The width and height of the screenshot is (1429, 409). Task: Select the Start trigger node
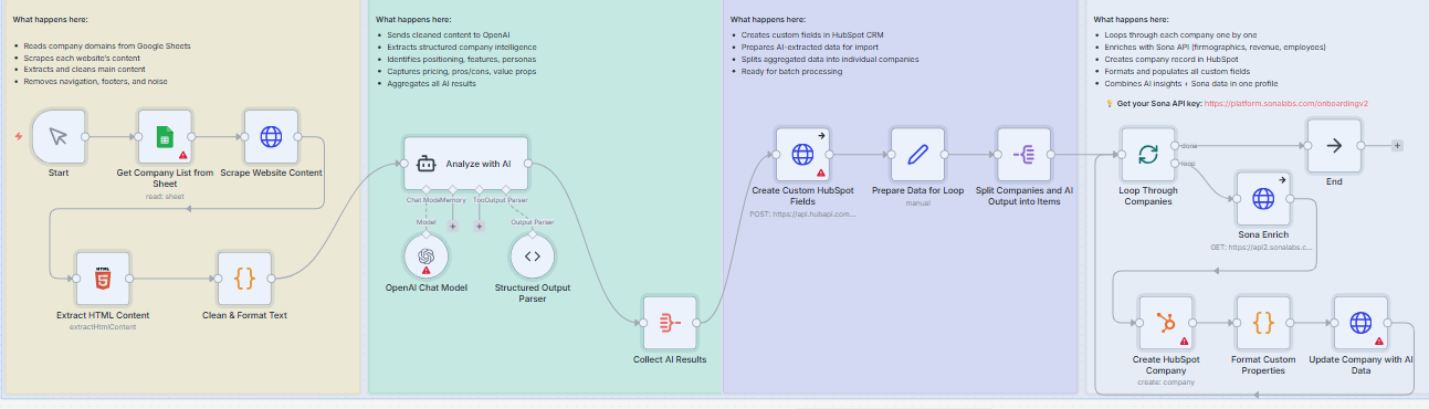click(x=58, y=137)
